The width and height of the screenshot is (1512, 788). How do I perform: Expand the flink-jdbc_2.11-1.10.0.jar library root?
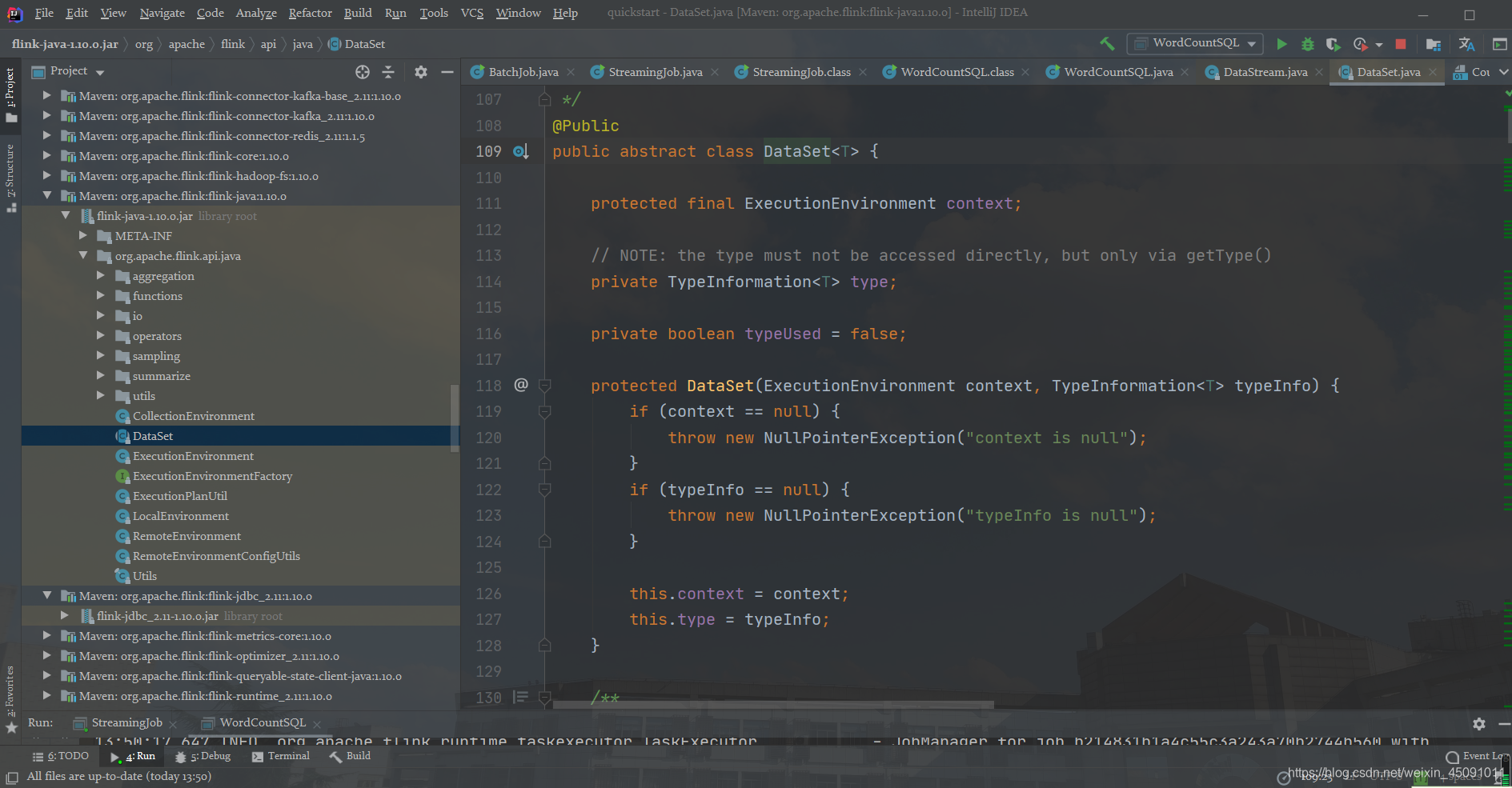pos(65,615)
